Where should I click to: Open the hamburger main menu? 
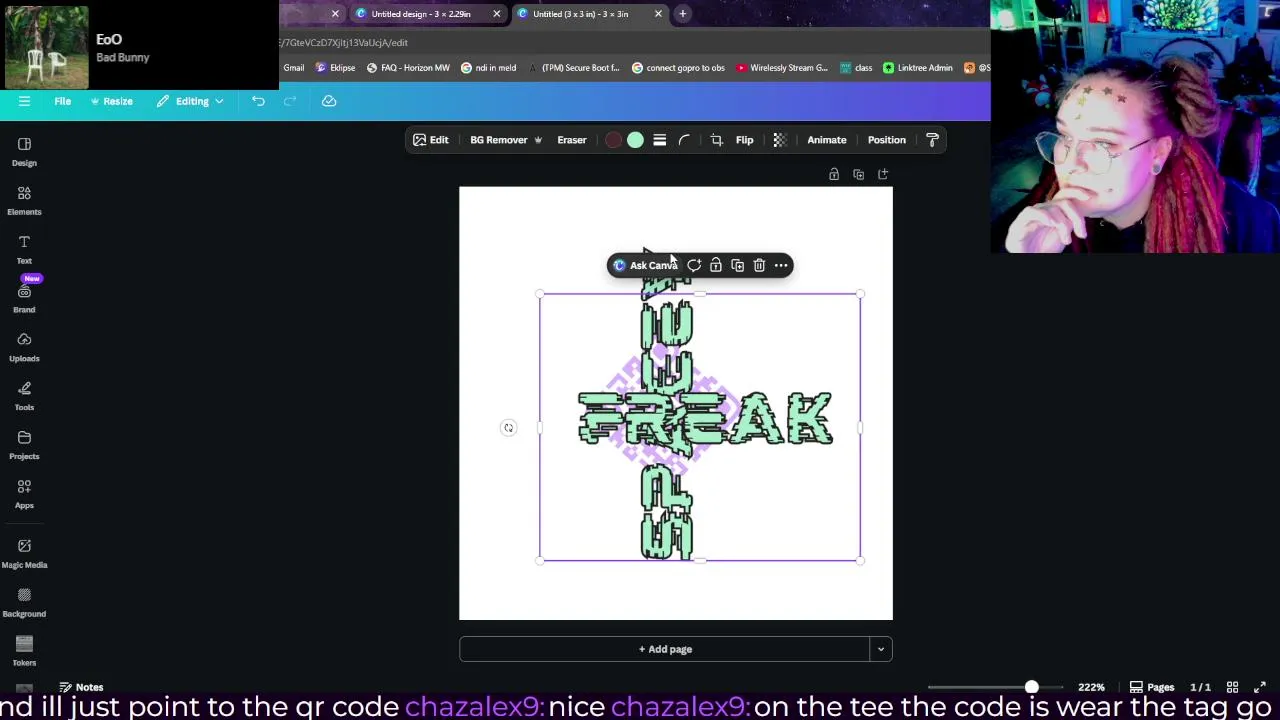pyautogui.click(x=24, y=101)
